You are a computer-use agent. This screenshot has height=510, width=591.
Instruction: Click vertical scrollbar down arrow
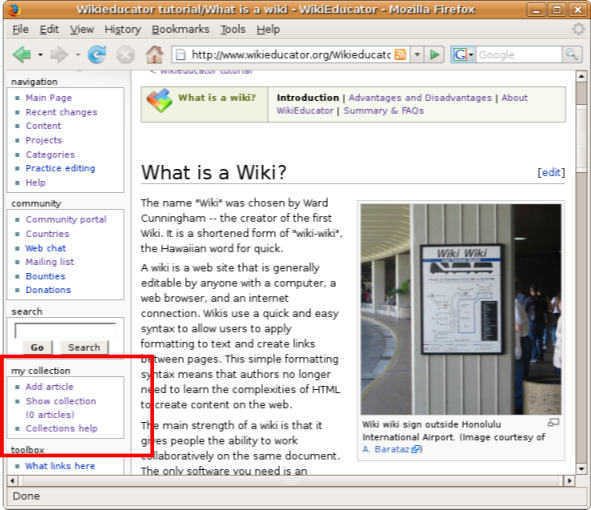(x=581, y=469)
